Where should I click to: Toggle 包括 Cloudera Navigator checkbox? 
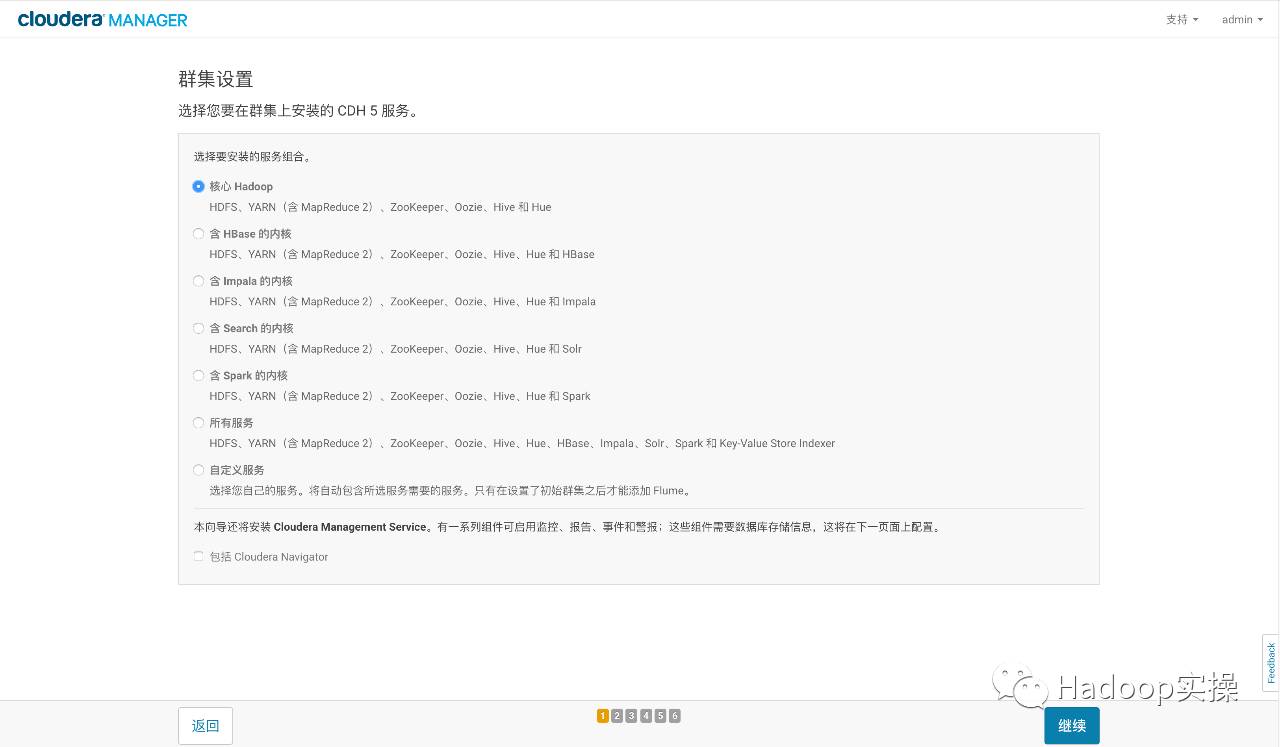click(198, 557)
